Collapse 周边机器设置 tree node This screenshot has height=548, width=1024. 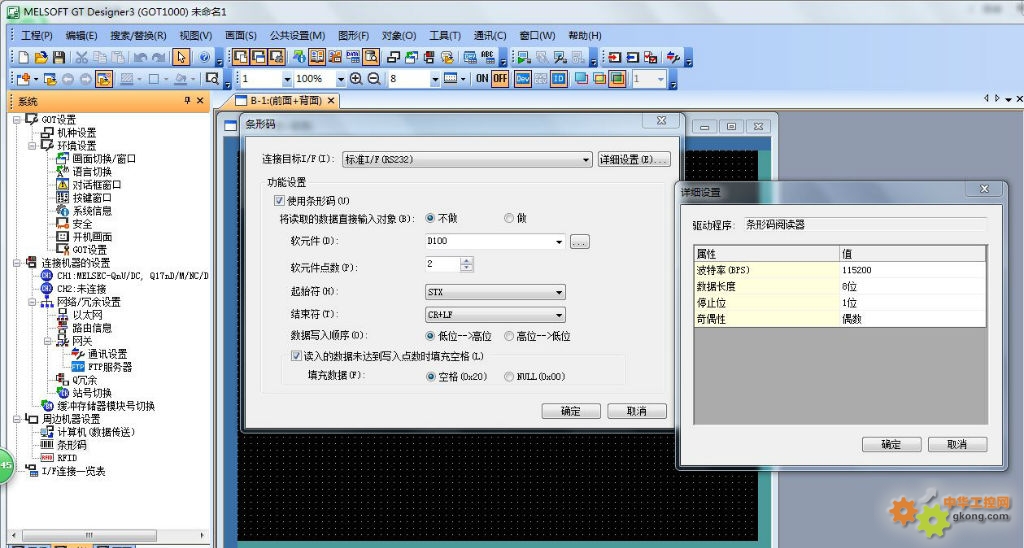click(x=17, y=419)
